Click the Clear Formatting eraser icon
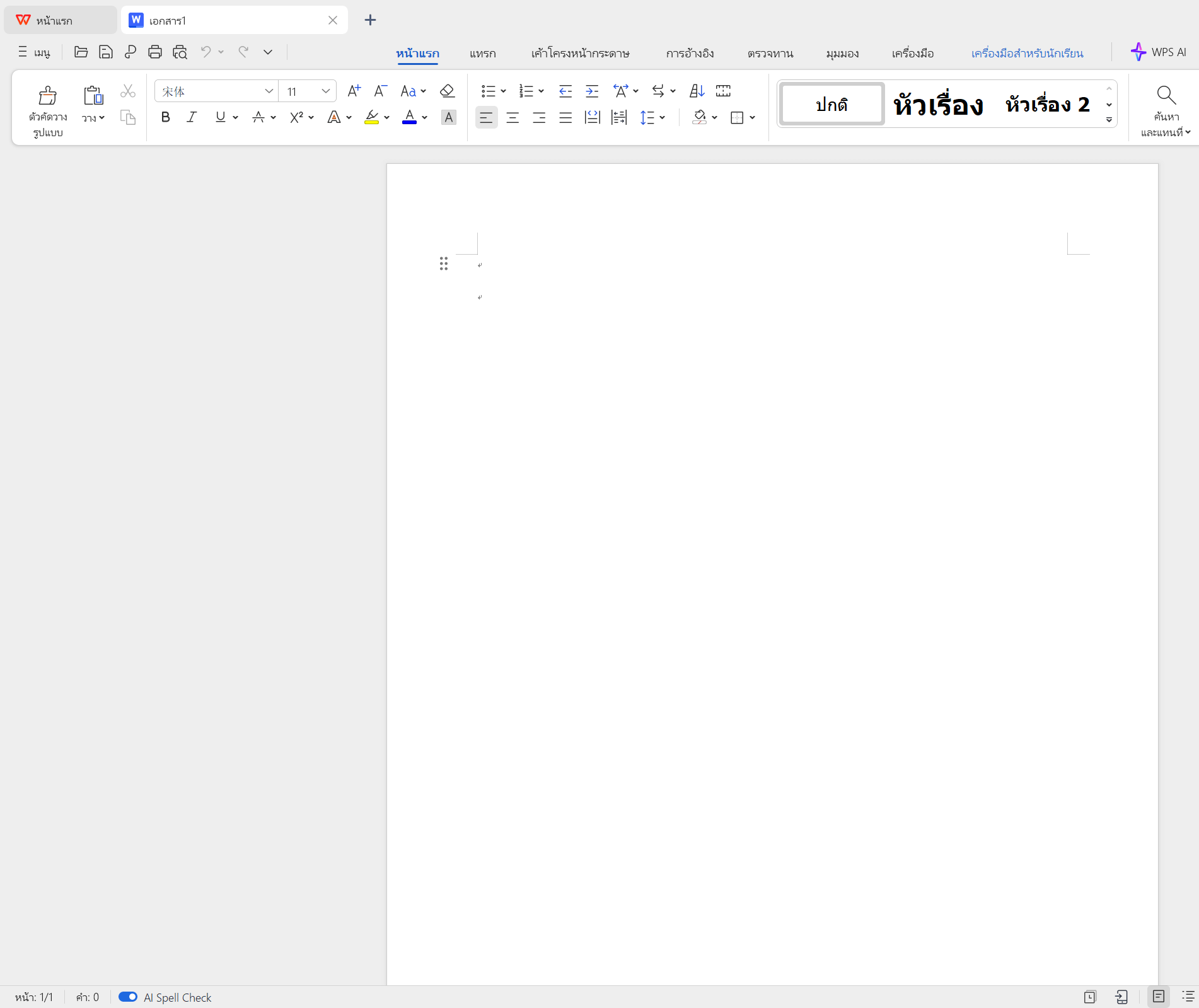The width and height of the screenshot is (1199, 1008). [447, 91]
